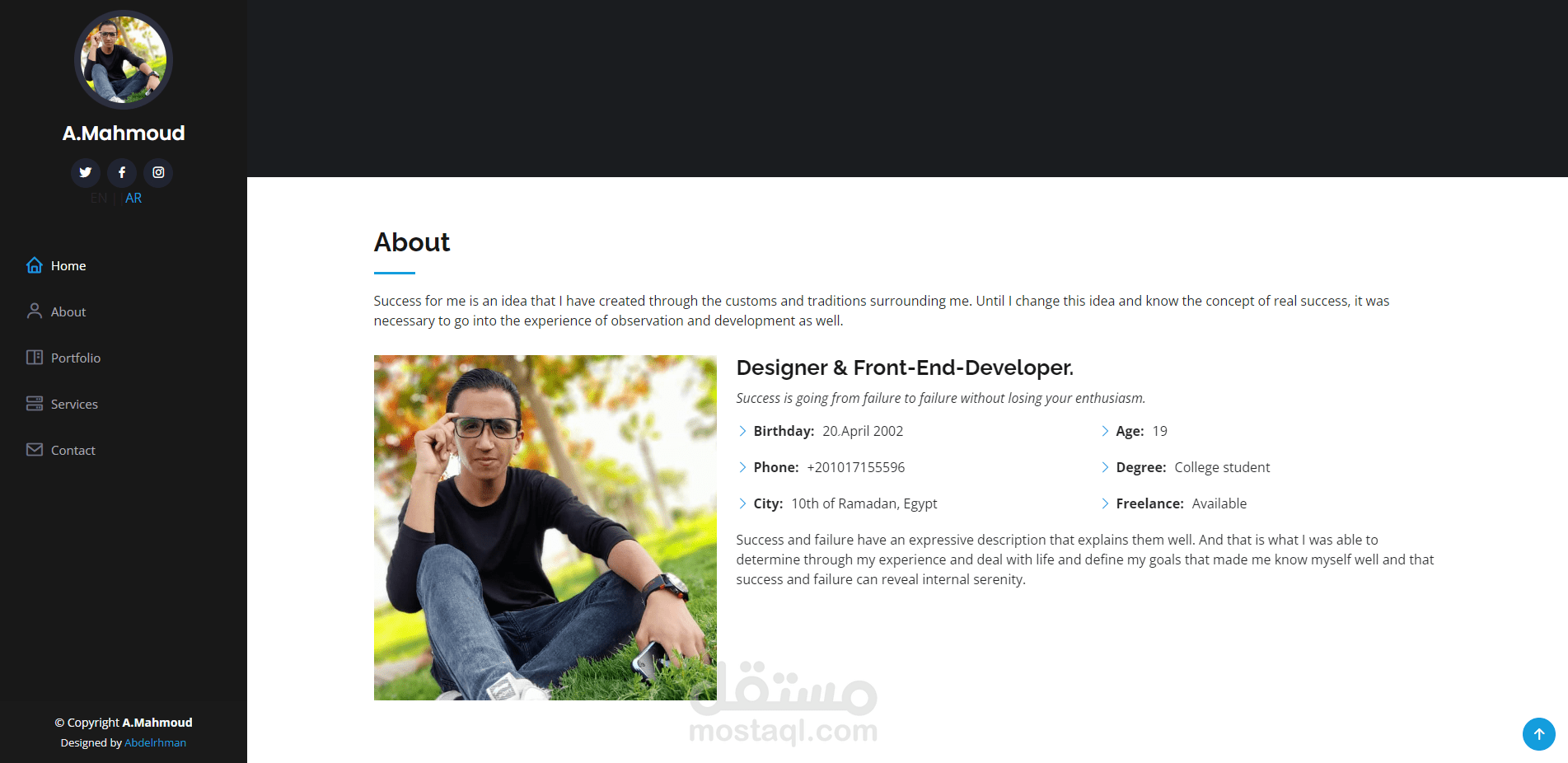The height and width of the screenshot is (763, 1568).
Task: Click the scroll-to-top arrow button
Action: click(x=1539, y=734)
